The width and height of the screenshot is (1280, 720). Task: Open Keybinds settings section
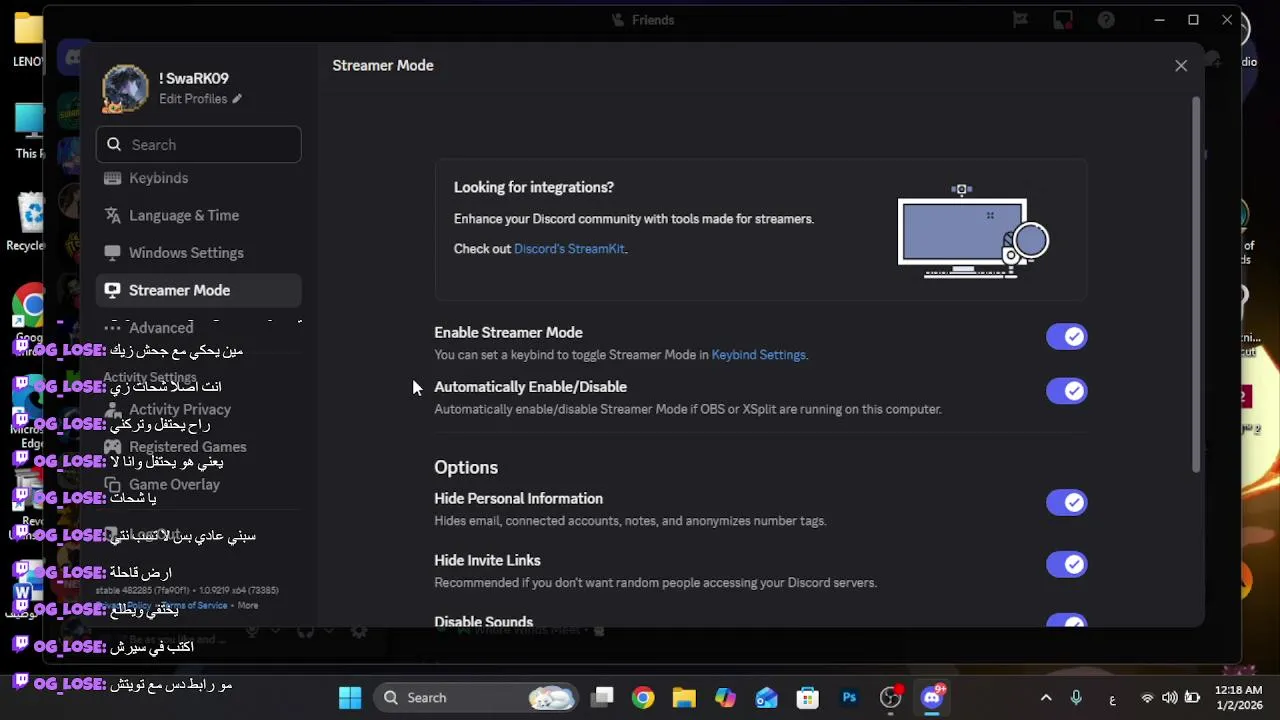tap(198, 178)
